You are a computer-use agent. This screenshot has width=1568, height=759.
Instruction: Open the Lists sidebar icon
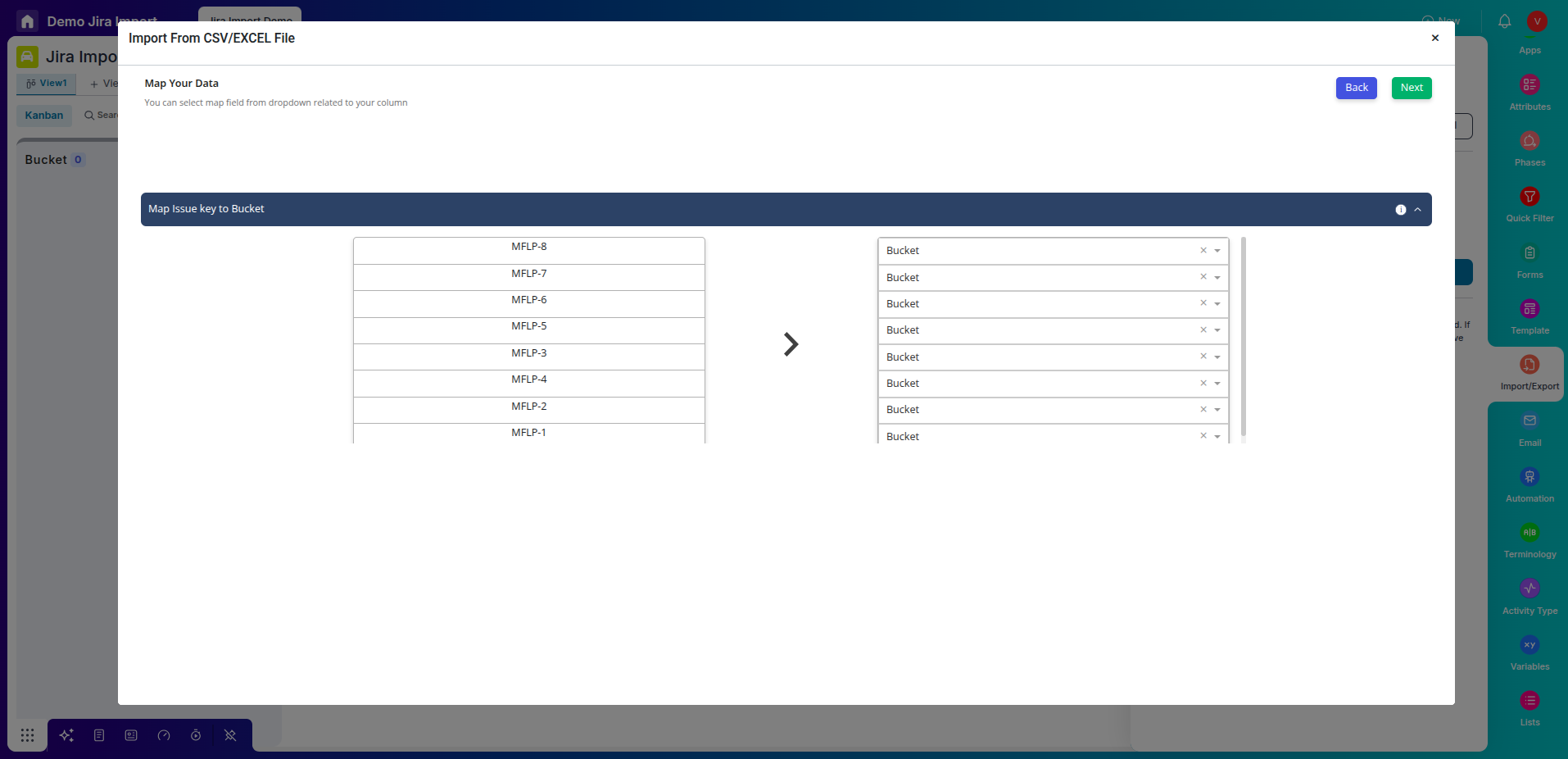point(1529,701)
